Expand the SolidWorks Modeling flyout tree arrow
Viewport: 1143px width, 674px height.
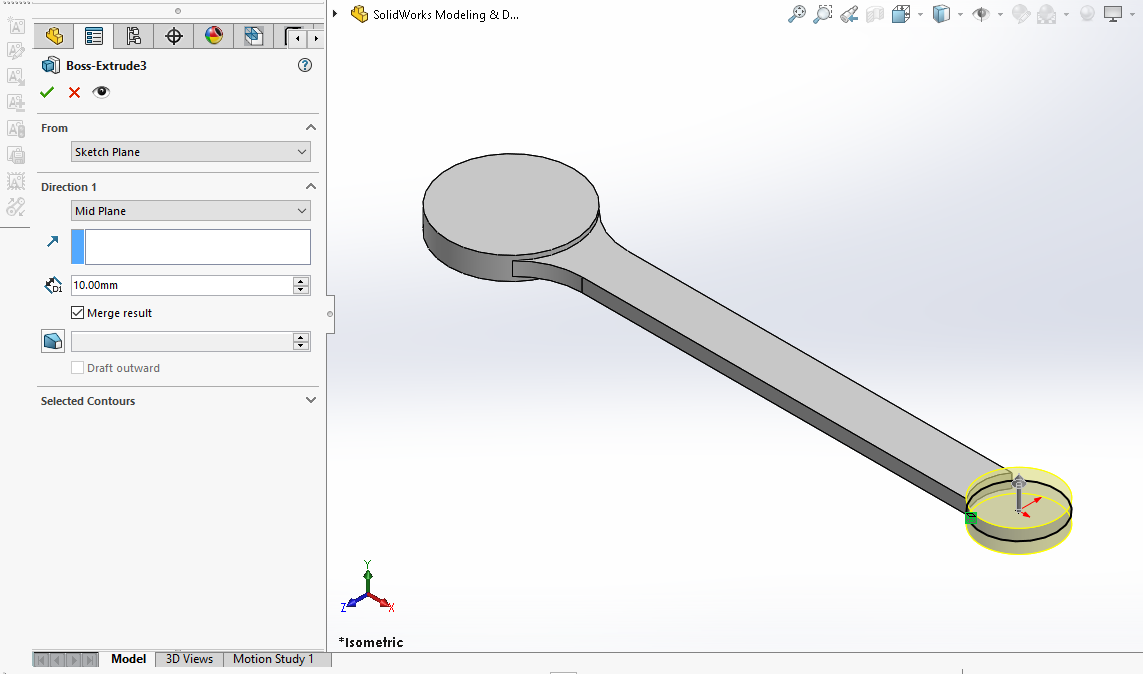click(336, 14)
